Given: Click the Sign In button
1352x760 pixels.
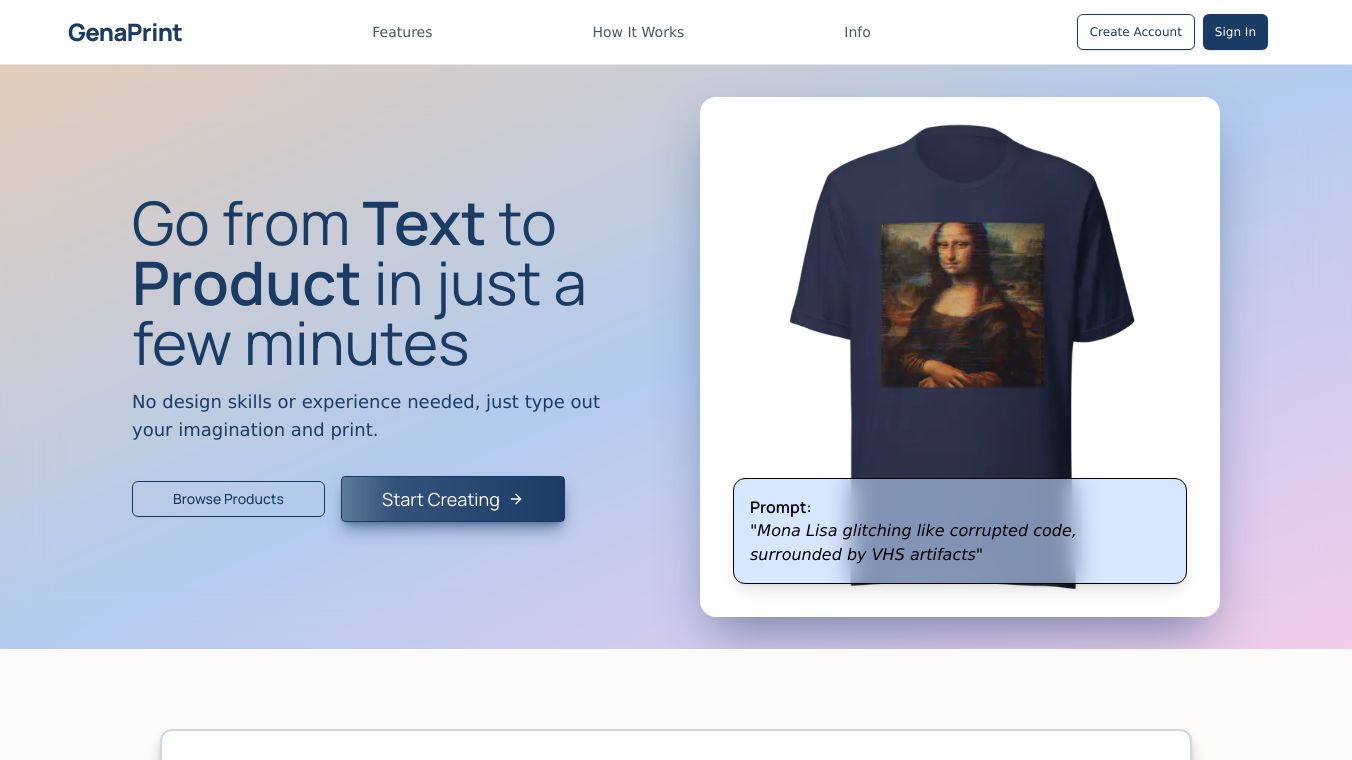Looking at the screenshot, I should (1235, 32).
